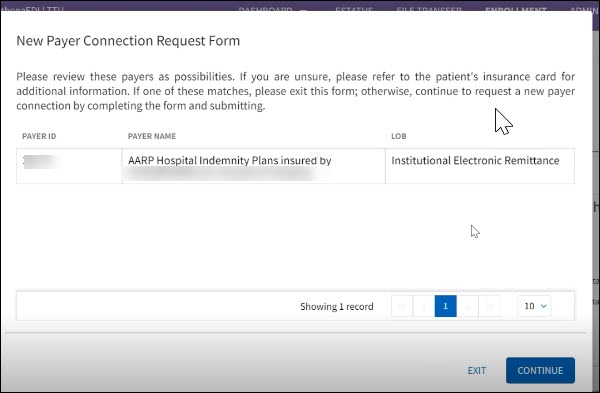The width and height of the screenshot is (600, 393).
Task: Go to the next results page
Action: pos(467,306)
